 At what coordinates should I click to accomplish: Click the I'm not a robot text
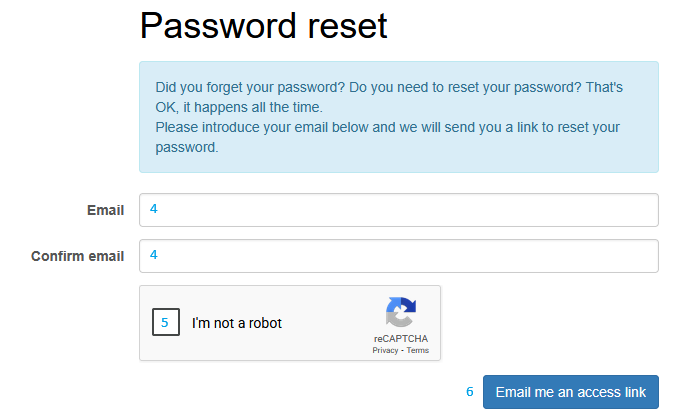coord(237,323)
